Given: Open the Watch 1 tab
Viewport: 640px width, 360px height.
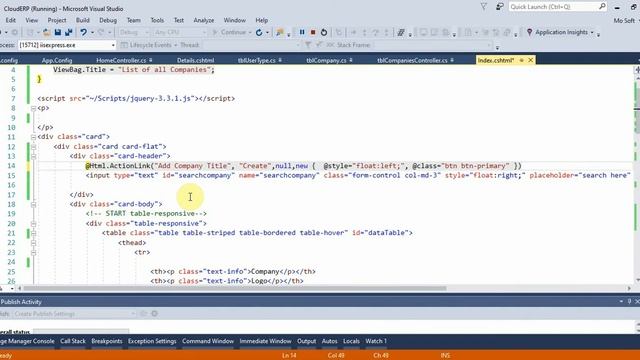Looking at the screenshot, I should (376, 341).
